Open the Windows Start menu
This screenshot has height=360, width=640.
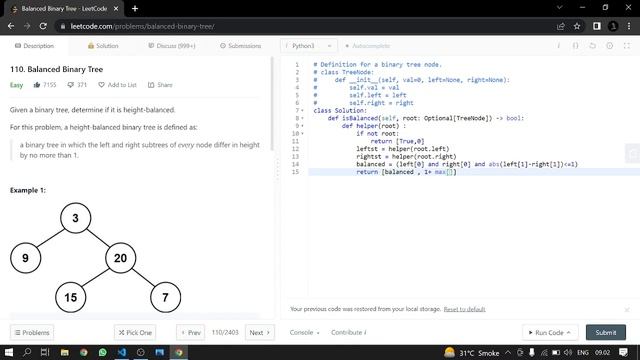(x=9, y=352)
